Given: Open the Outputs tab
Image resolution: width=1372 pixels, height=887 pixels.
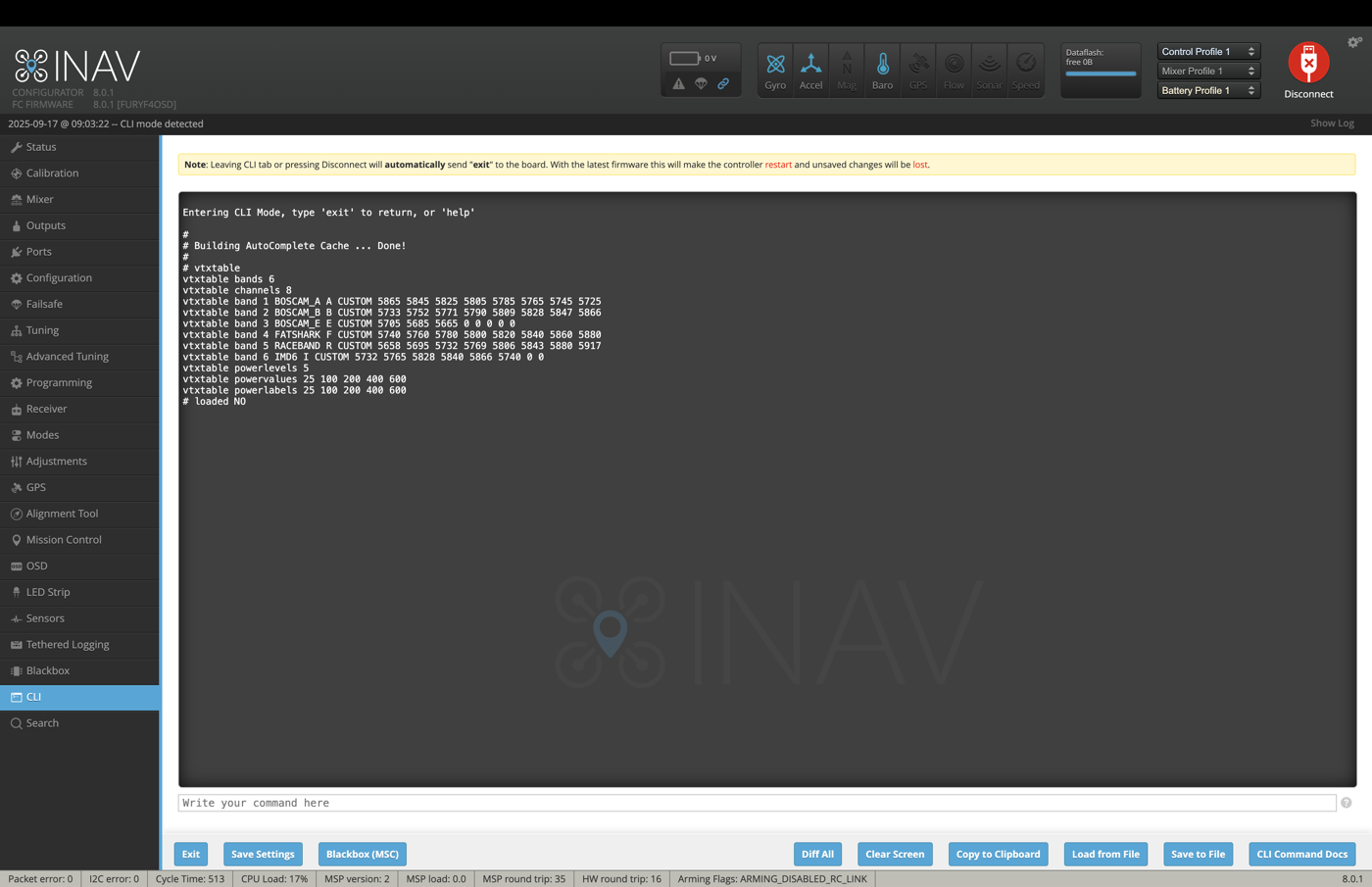Looking at the screenshot, I should (79, 225).
